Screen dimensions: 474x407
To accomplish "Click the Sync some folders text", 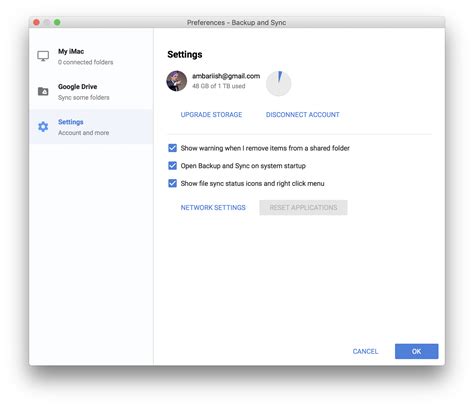I will click(x=84, y=97).
